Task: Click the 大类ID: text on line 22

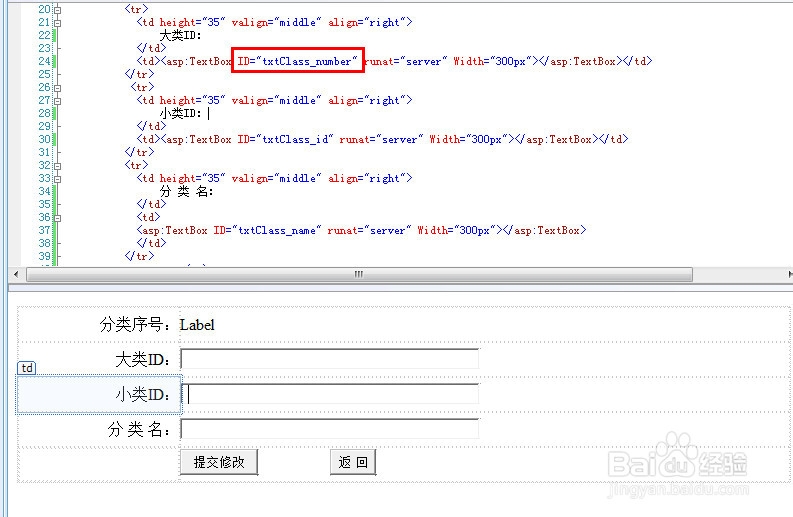Action: coord(181,35)
